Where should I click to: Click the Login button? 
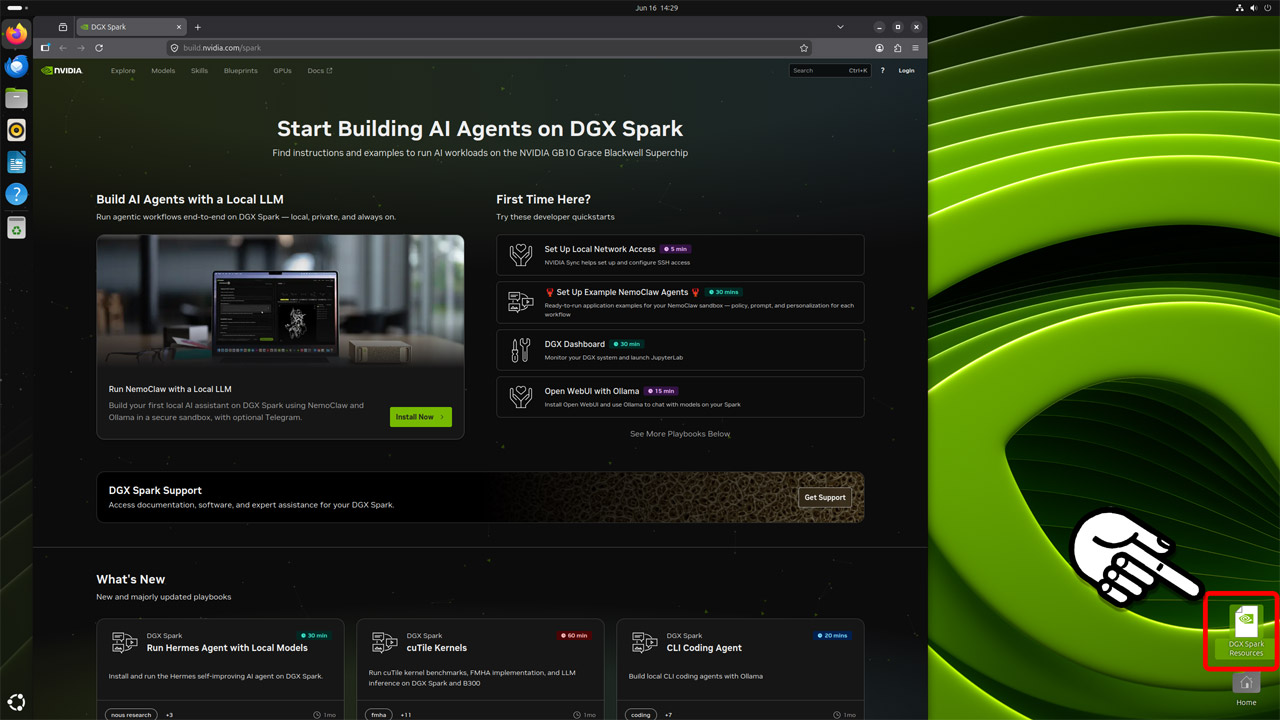click(x=906, y=71)
